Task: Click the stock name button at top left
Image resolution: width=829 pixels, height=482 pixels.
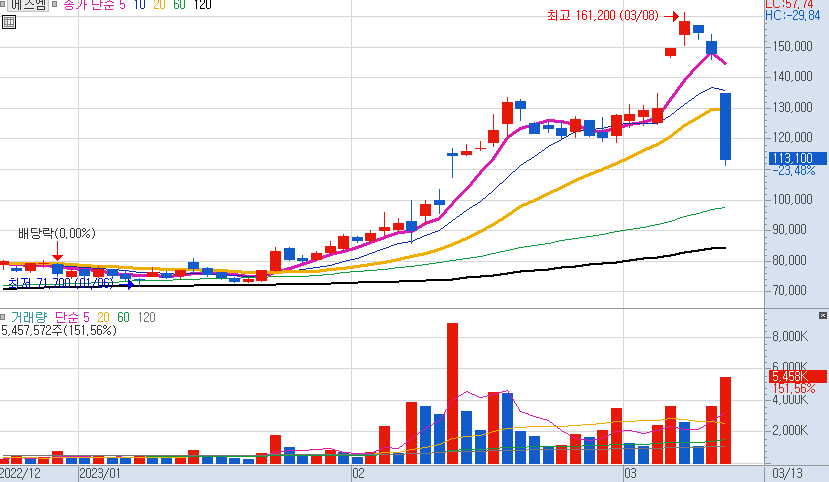Action: pyautogui.click(x=29, y=5)
